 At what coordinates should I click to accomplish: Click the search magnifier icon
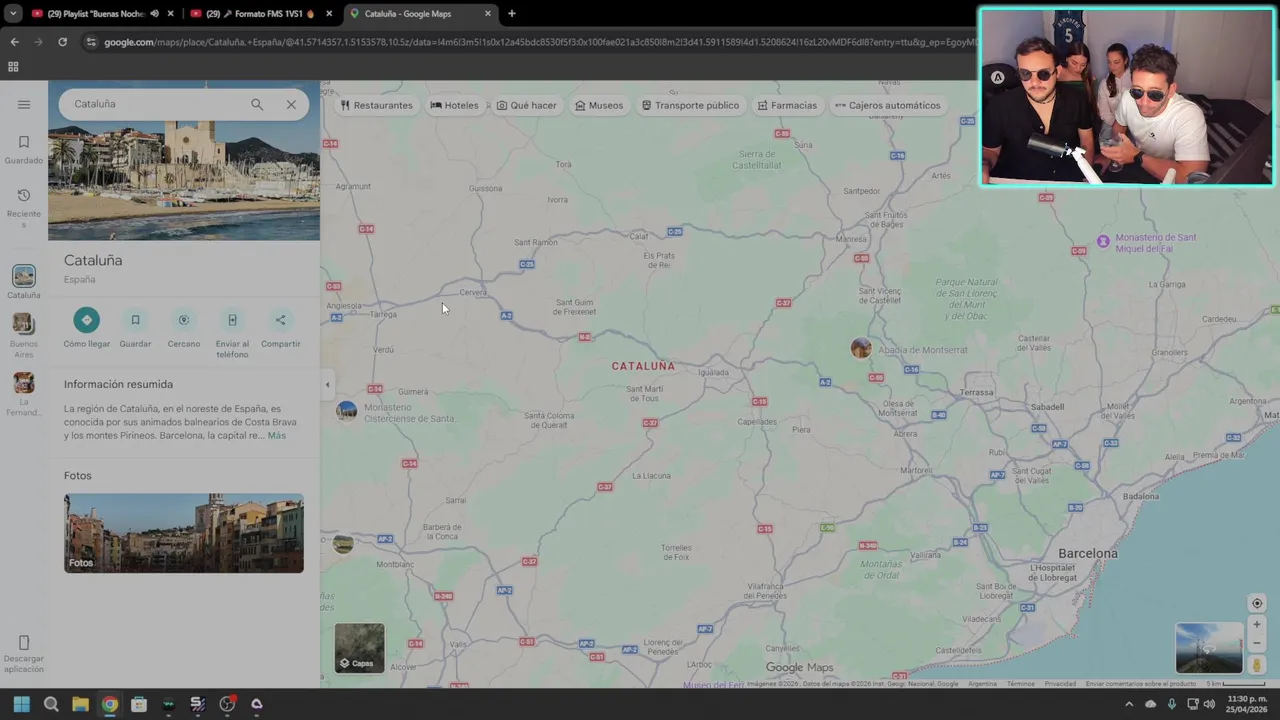pyautogui.click(x=257, y=104)
